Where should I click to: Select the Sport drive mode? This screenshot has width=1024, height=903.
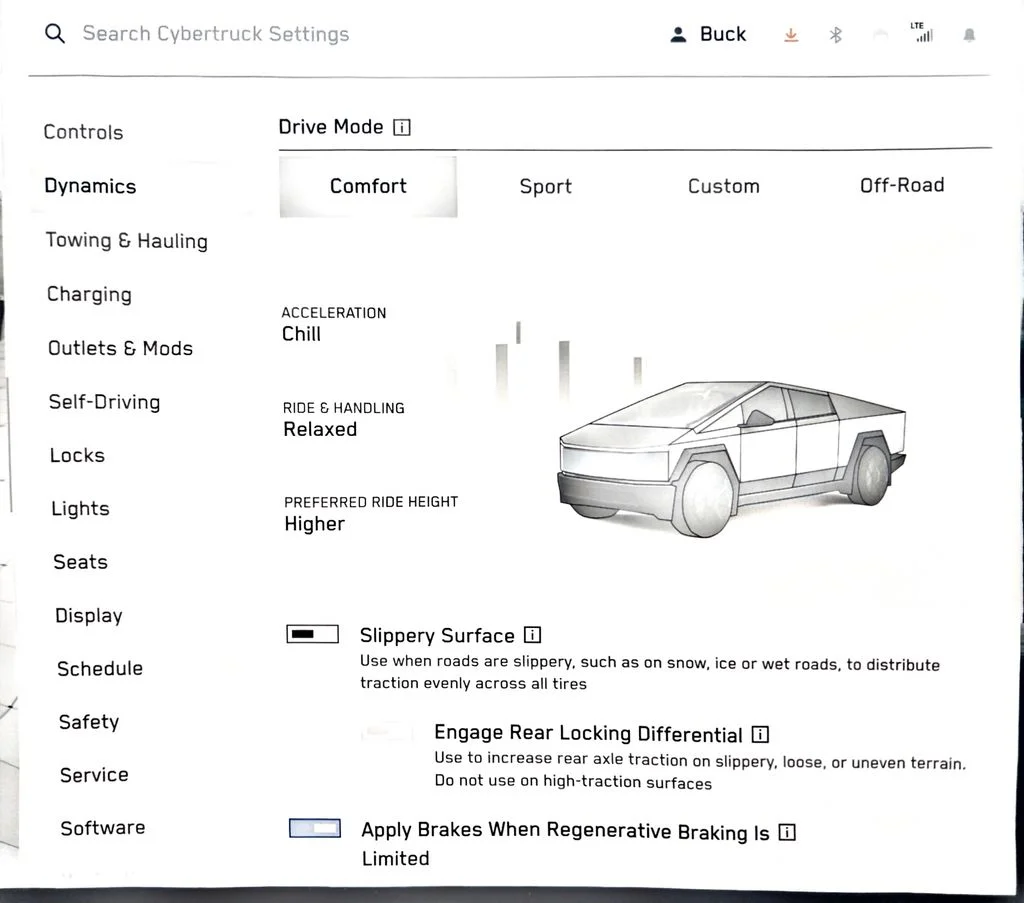546,186
